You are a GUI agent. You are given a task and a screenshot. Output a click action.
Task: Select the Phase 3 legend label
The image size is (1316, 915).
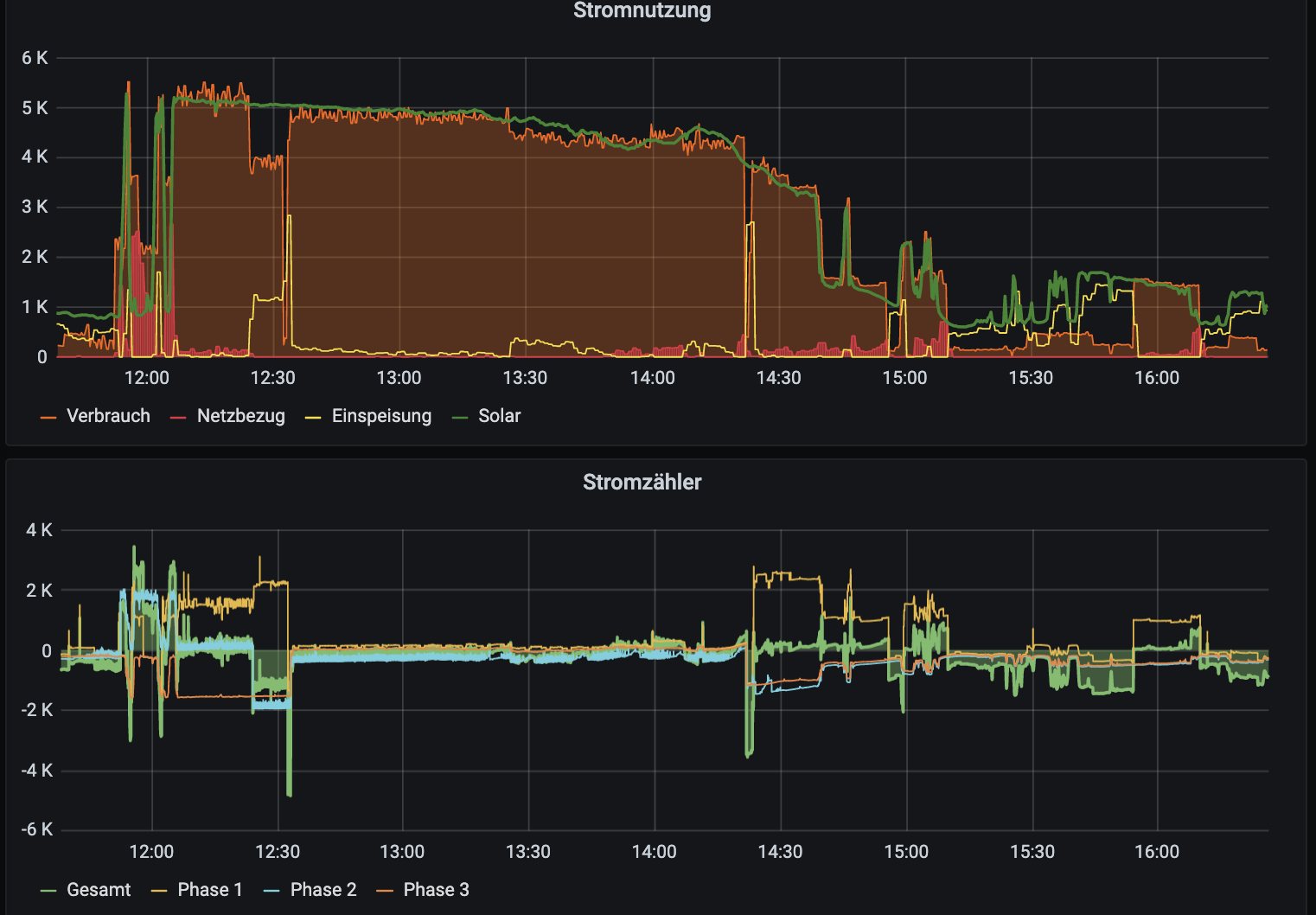point(436,890)
